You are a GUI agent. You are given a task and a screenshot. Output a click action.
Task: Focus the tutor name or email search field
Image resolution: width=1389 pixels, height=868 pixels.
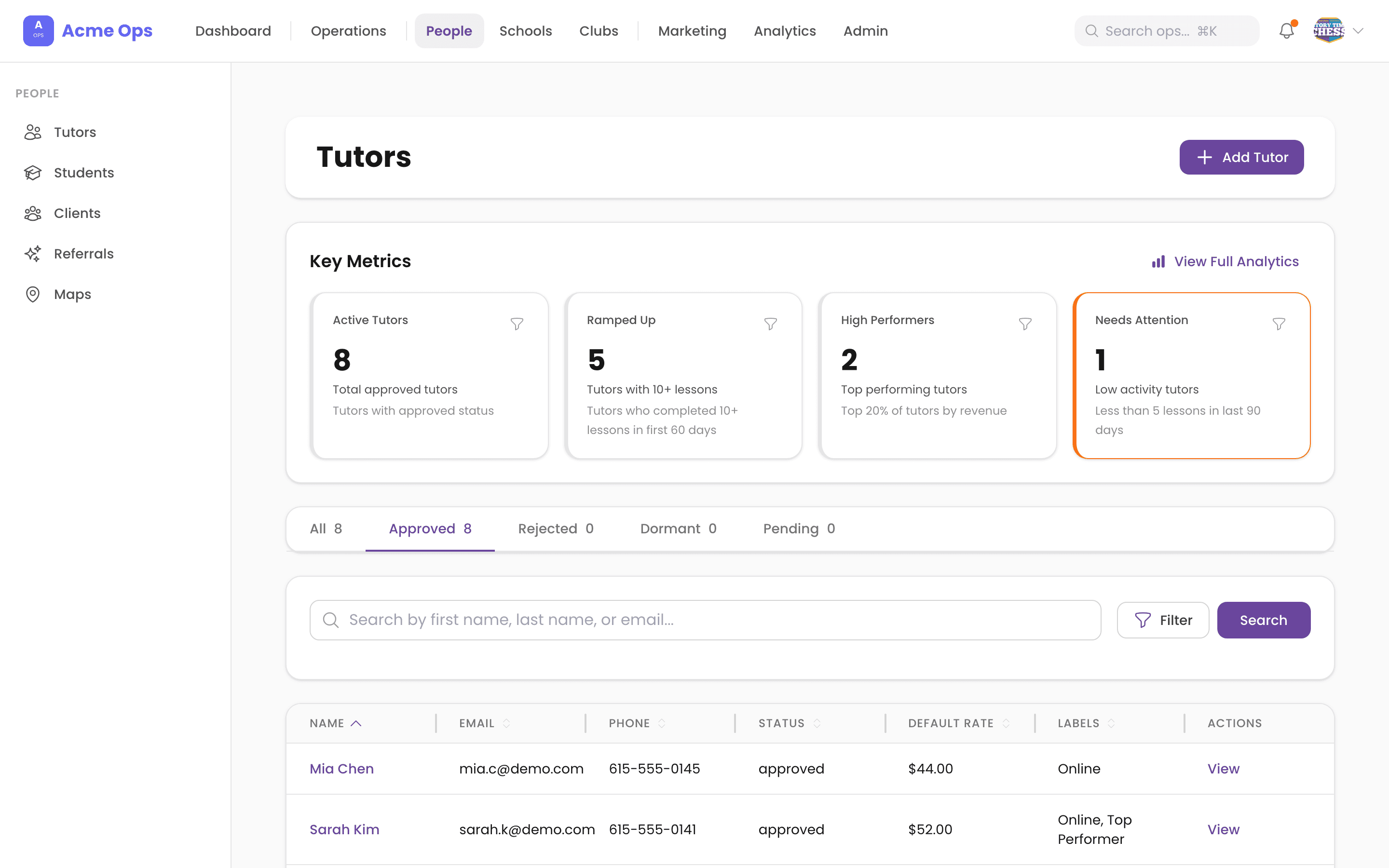705,620
